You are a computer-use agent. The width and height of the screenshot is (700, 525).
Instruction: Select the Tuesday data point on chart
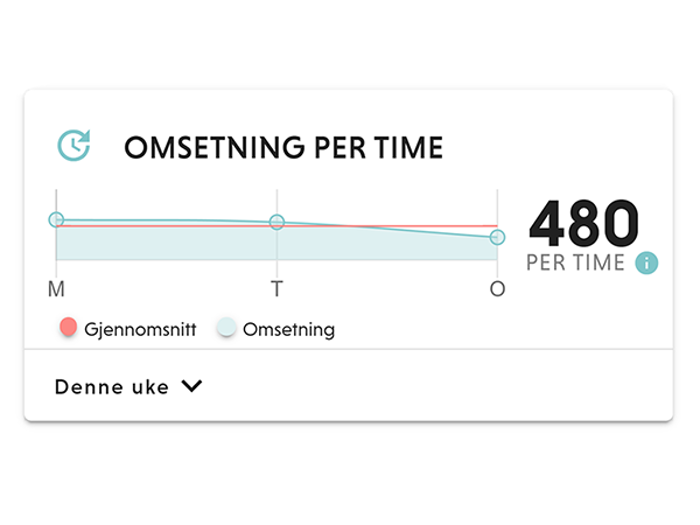click(277, 222)
